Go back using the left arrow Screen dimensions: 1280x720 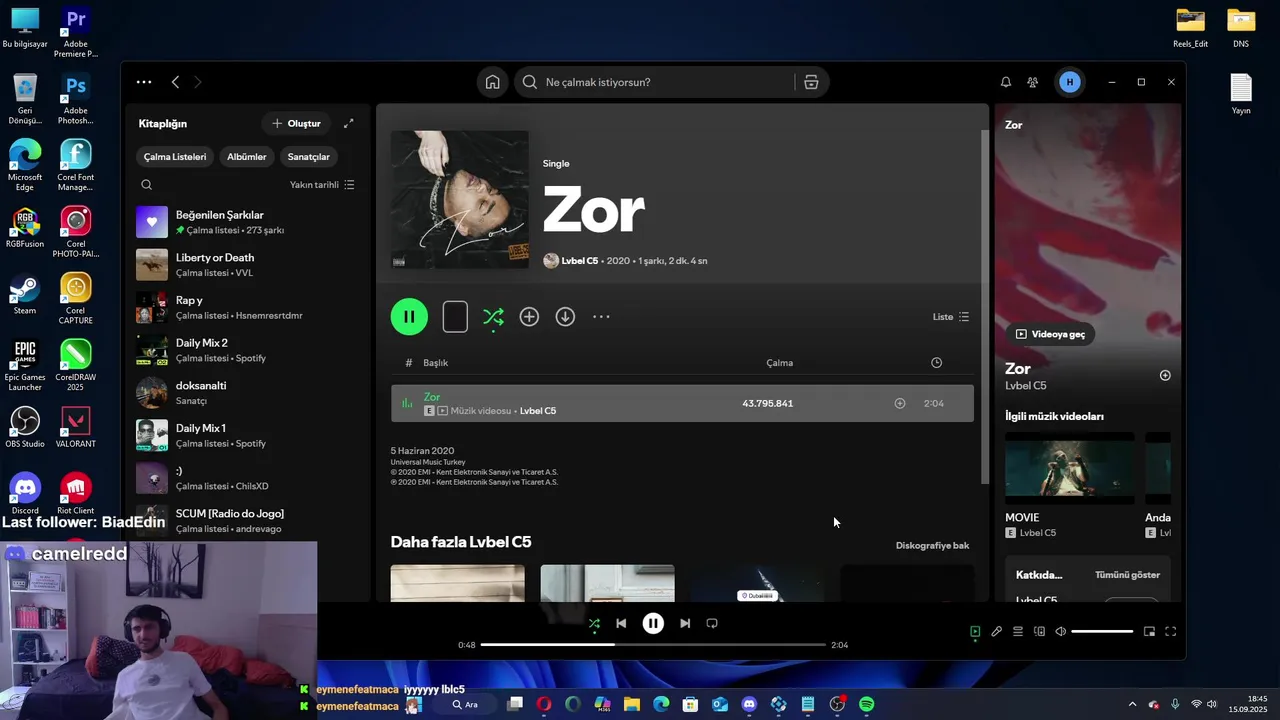pos(175,82)
